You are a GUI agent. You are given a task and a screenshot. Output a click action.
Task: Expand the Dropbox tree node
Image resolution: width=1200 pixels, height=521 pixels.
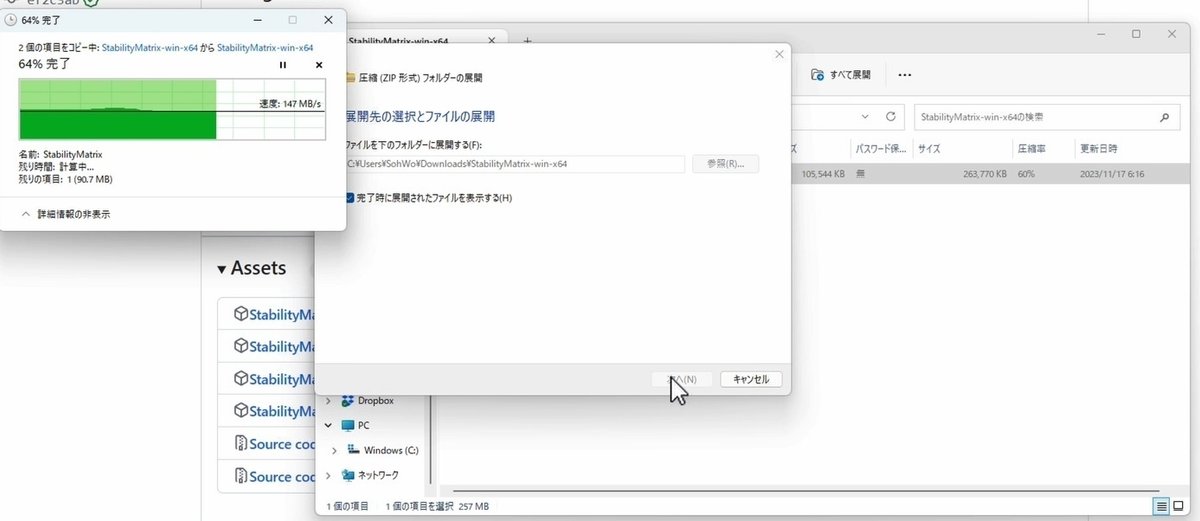pyautogui.click(x=328, y=401)
